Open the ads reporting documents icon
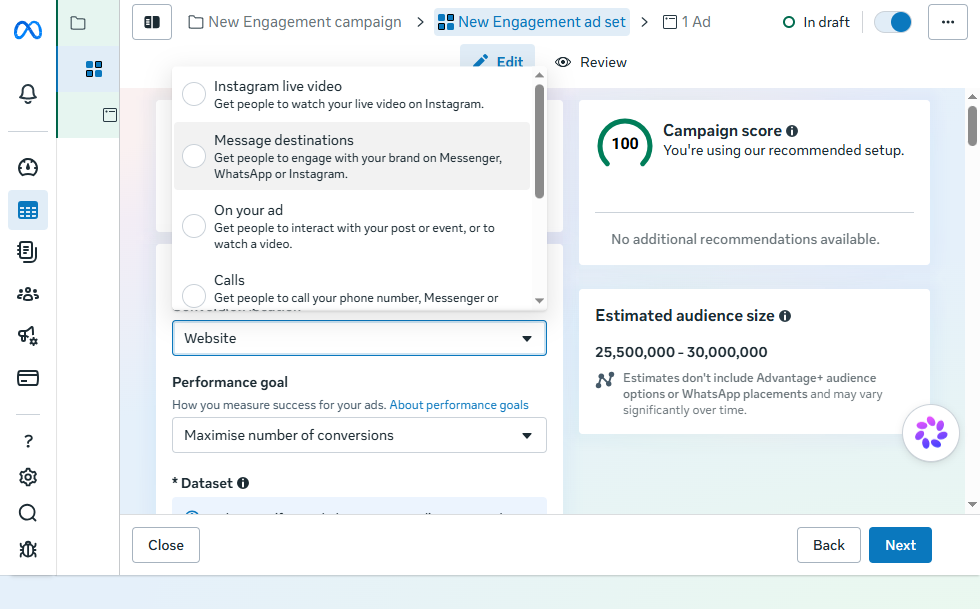 click(28, 252)
